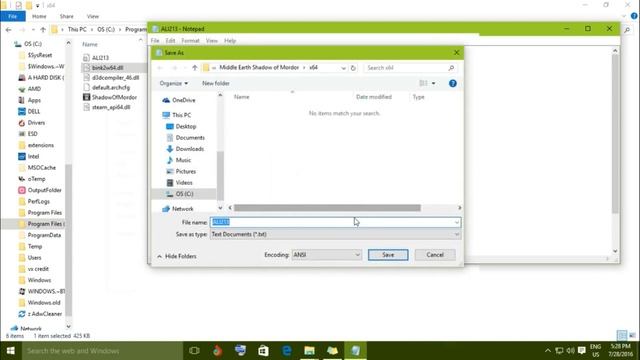Open the Encoding ANSI dropdown
Viewport: 640px width, 360px height.
[327, 255]
